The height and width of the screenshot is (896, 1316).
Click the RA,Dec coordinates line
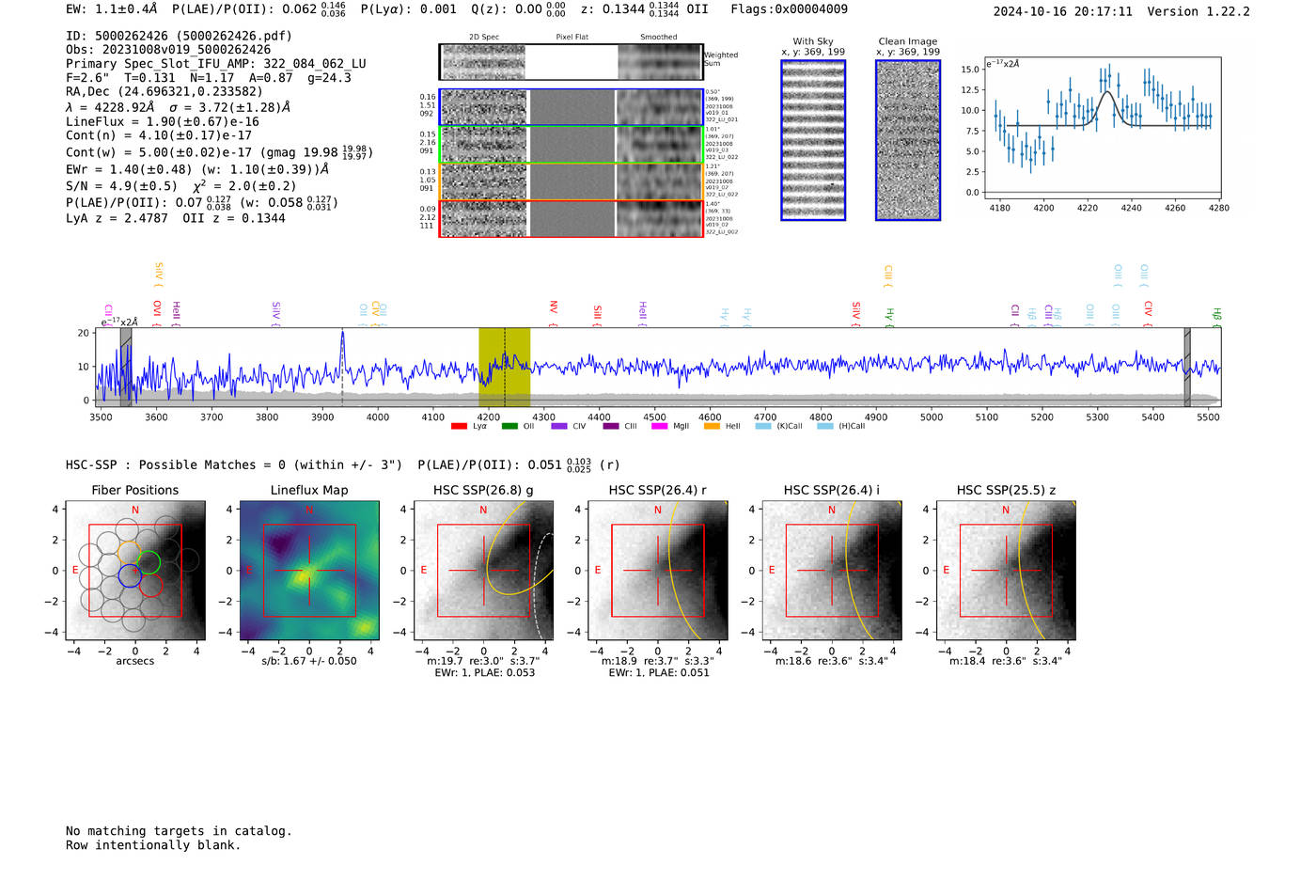(164, 91)
